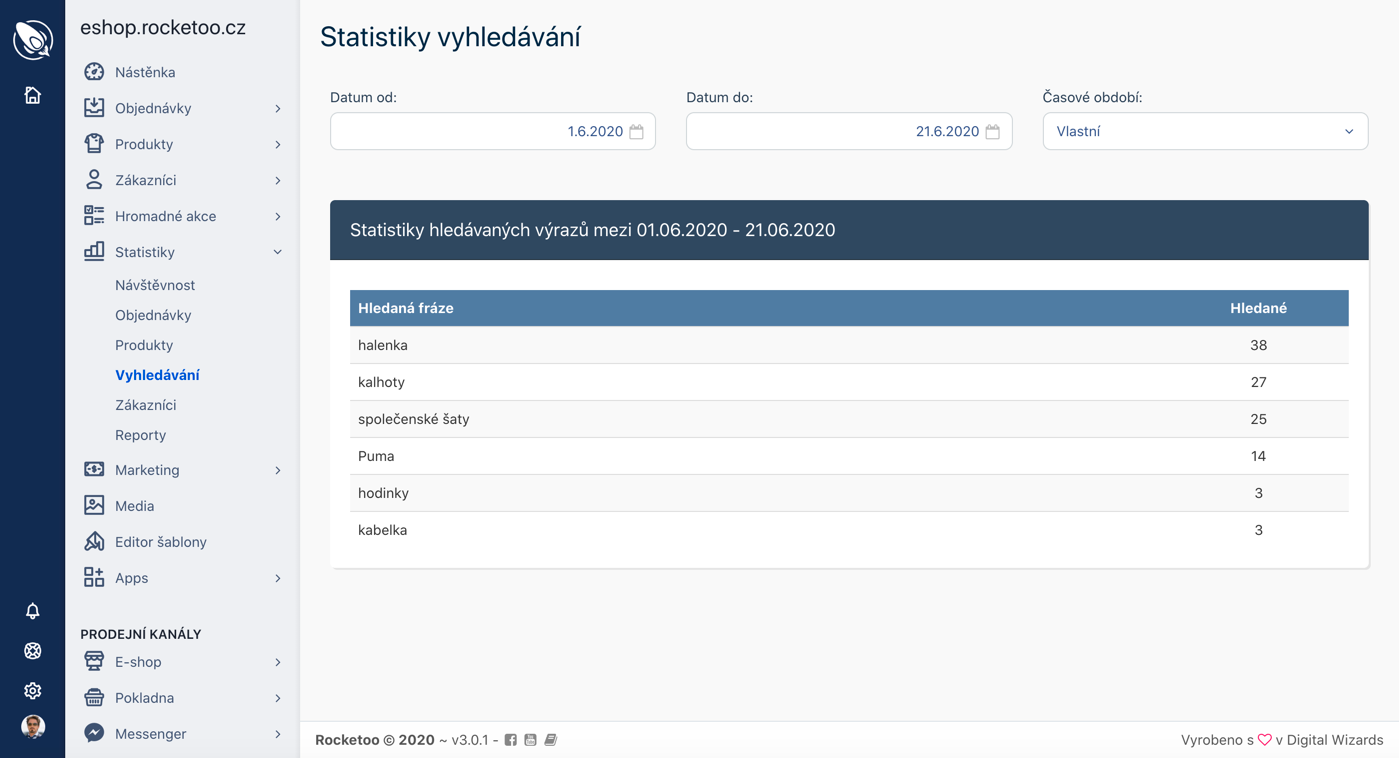Open the Datum od calendar icon
1399x758 pixels.
[636, 131]
